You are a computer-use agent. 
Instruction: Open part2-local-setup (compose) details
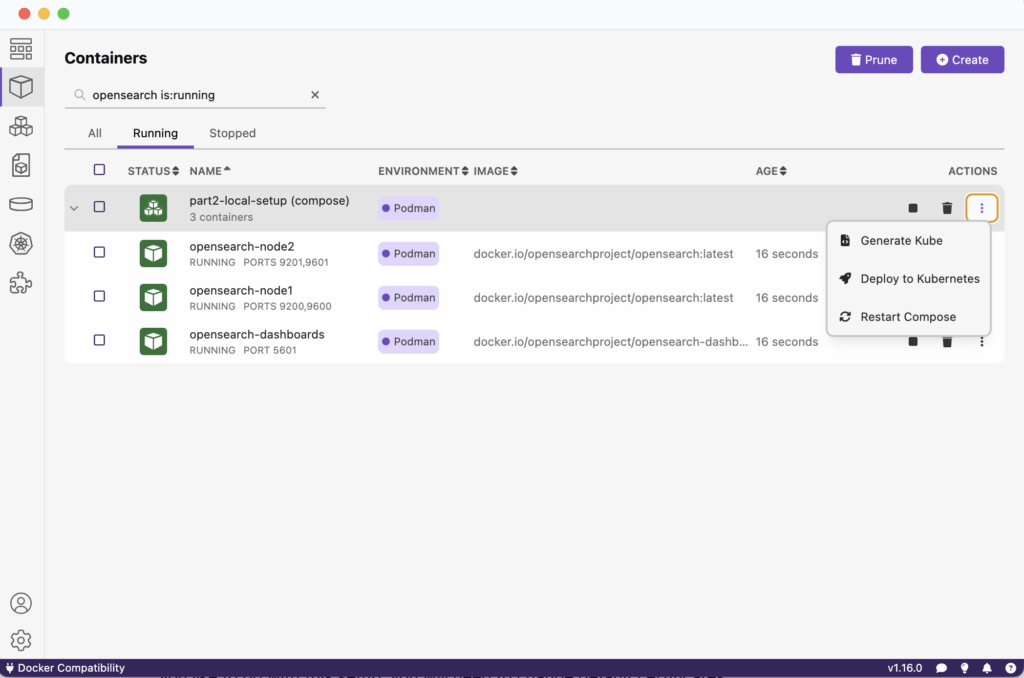coord(269,201)
